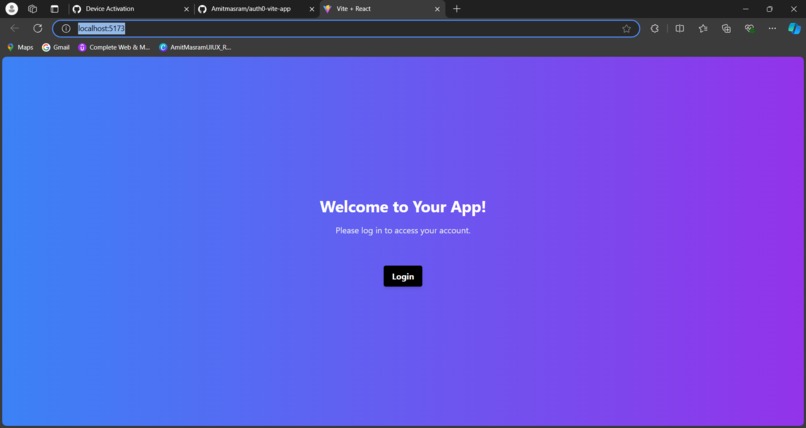This screenshot has height=428, width=806.
Task: Click the browser Back arrow
Action: point(15,28)
